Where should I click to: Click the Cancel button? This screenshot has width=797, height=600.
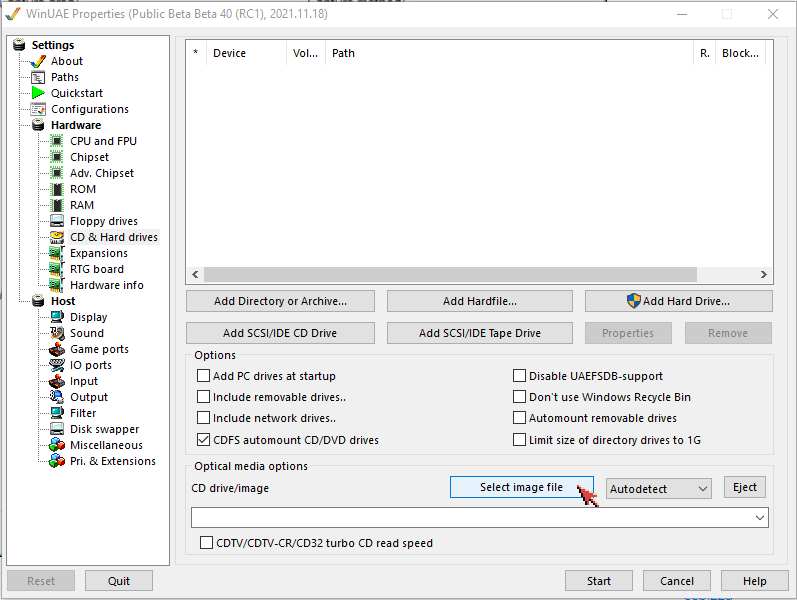(x=677, y=581)
